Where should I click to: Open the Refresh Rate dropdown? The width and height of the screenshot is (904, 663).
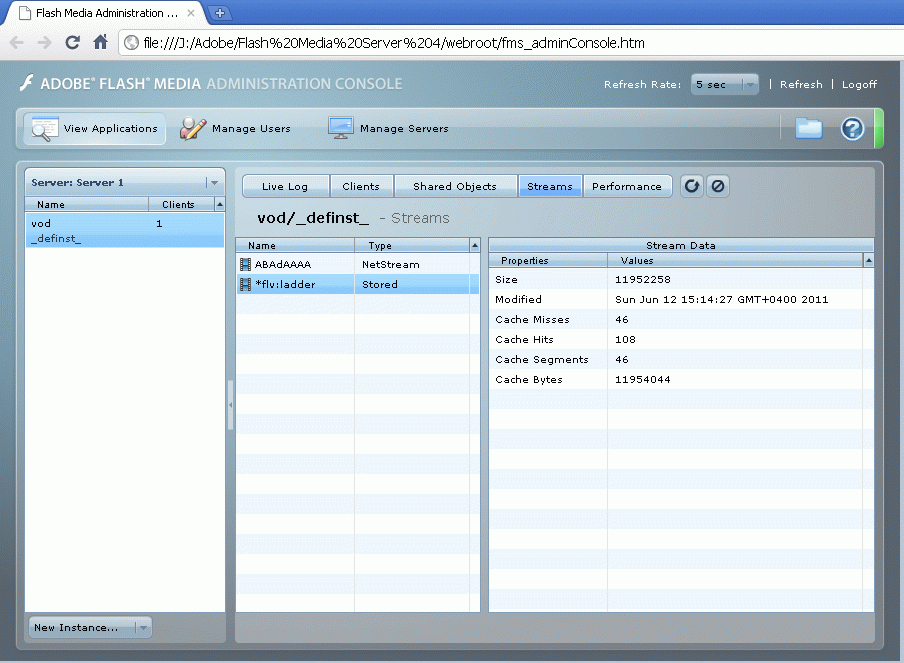click(725, 84)
